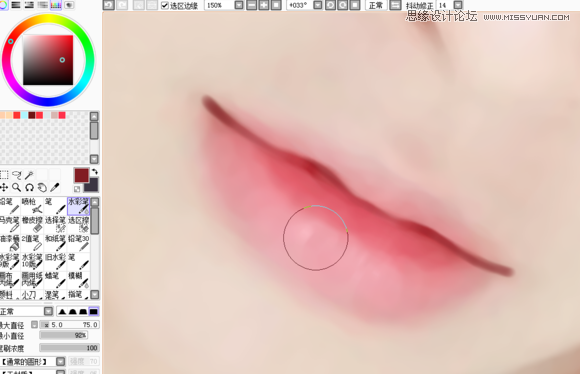The width and height of the screenshot is (580, 374).
Task: Choose the 和纸笔 brush tool
Action: [x=55, y=243]
